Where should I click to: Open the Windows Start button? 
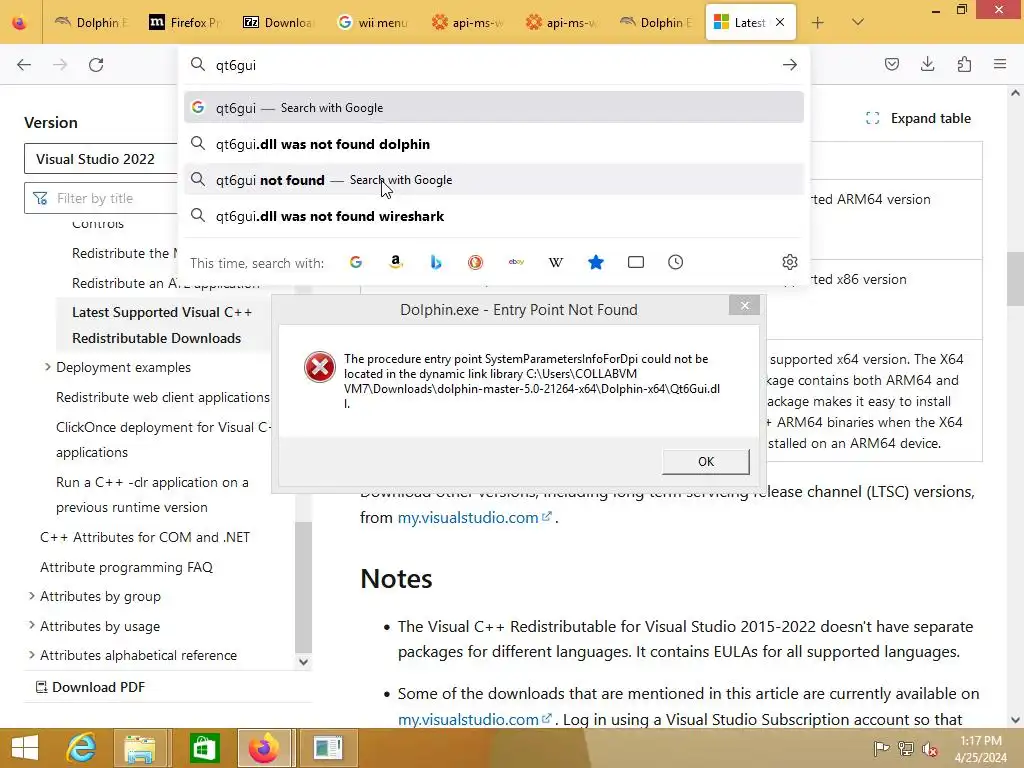pyautogui.click(x=25, y=748)
